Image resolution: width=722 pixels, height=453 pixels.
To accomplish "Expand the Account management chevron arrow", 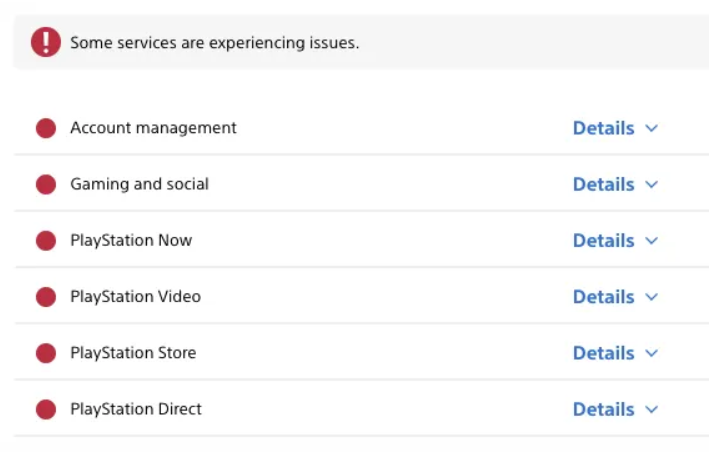I will click(652, 129).
